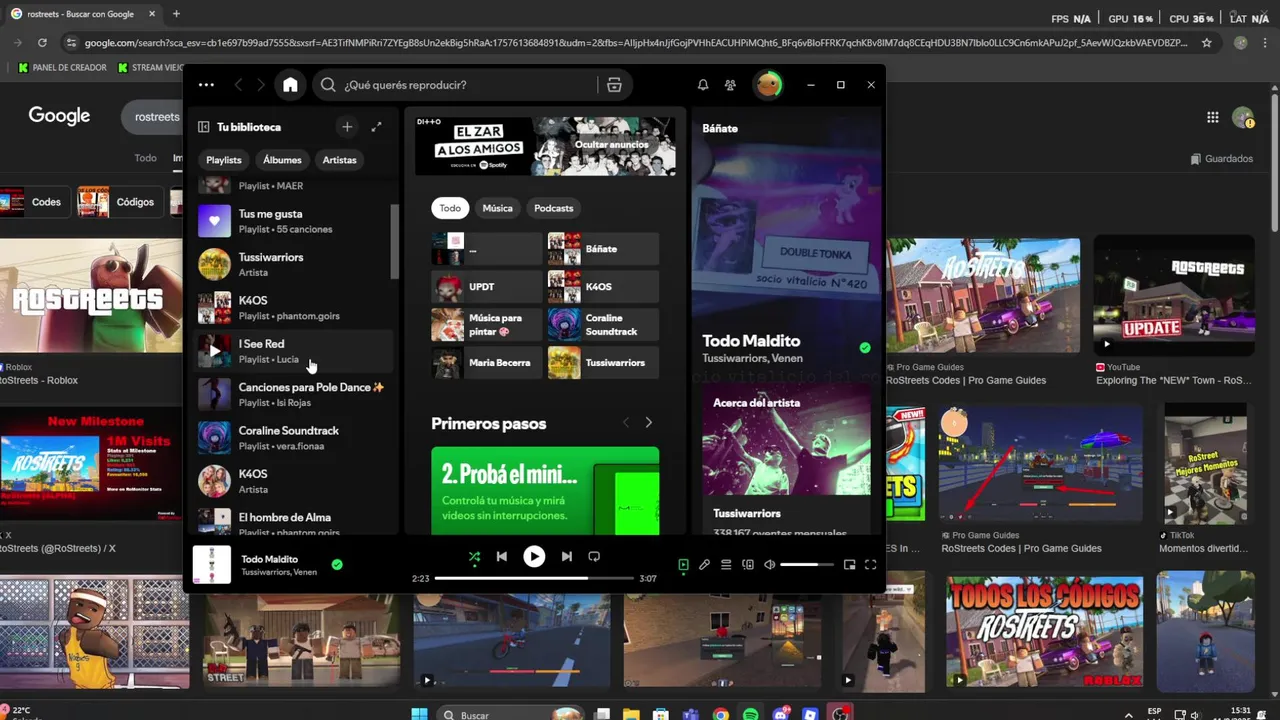Open Coraline Soundtrack shortcut tile
Viewport: 1280px width, 720px height.
[603, 324]
